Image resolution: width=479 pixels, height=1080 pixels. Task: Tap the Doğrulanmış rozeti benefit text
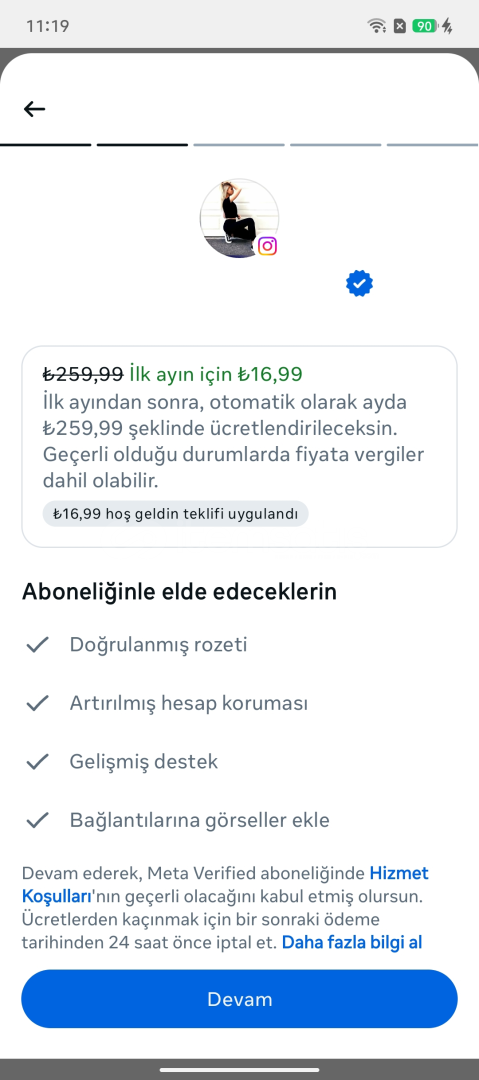click(x=158, y=645)
